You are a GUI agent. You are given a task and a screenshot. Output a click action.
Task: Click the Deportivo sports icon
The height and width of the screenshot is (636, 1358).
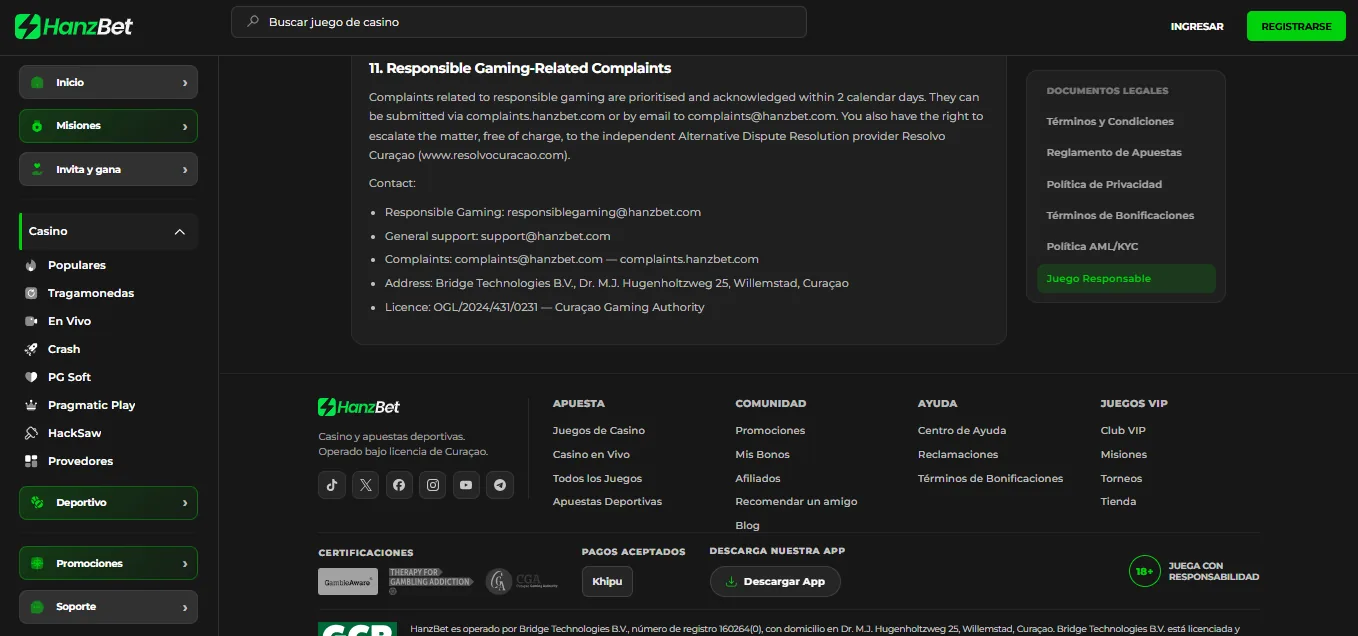pos(37,503)
